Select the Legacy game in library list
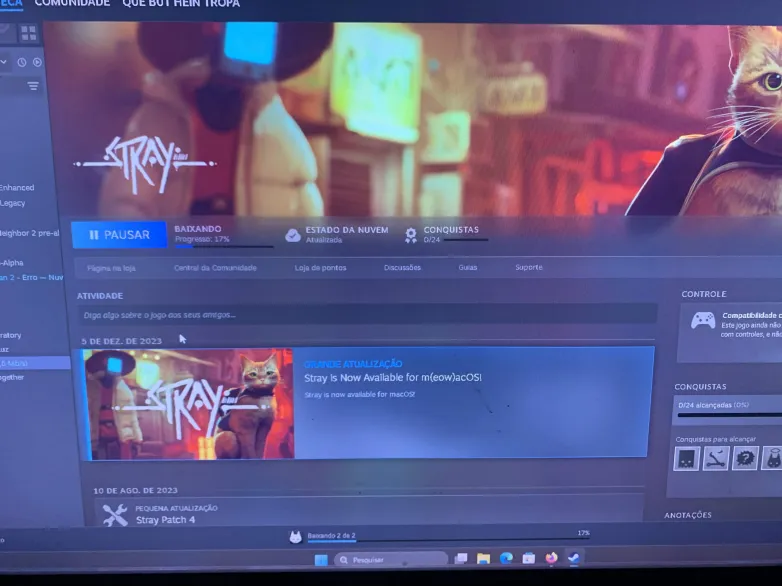The height and width of the screenshot is (586, 782). [x=12, y=203]
